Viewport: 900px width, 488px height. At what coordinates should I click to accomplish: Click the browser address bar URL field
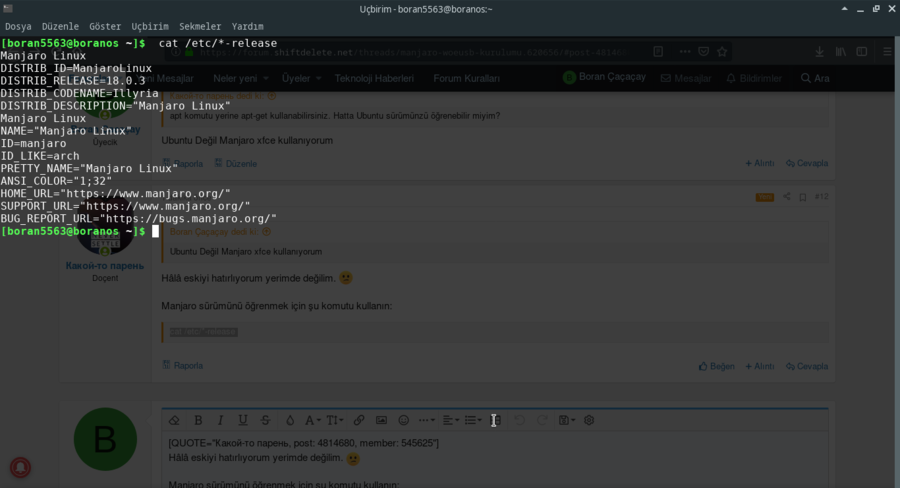[413, 52]
